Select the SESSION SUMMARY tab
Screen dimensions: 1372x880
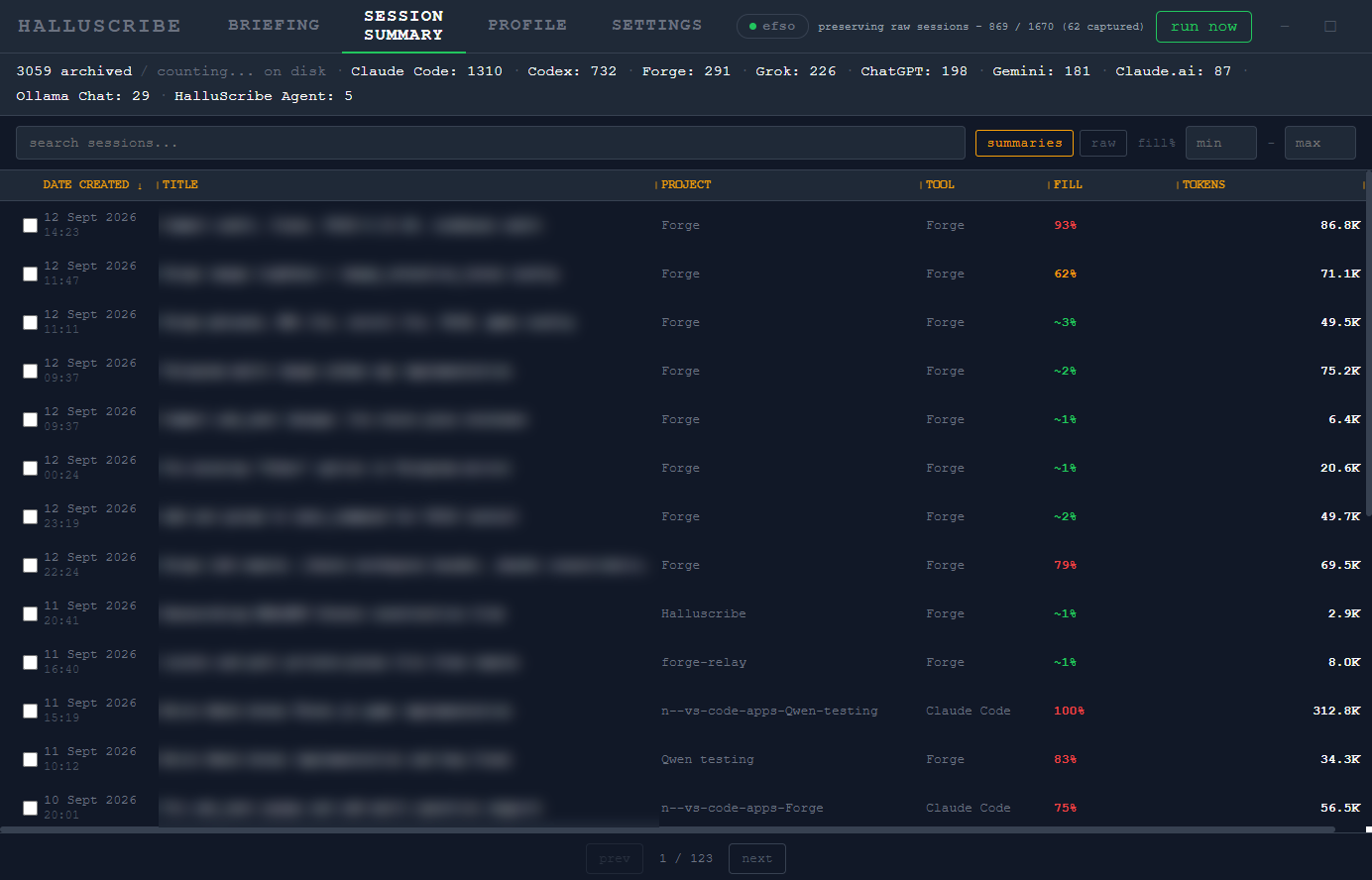point(403,26)
